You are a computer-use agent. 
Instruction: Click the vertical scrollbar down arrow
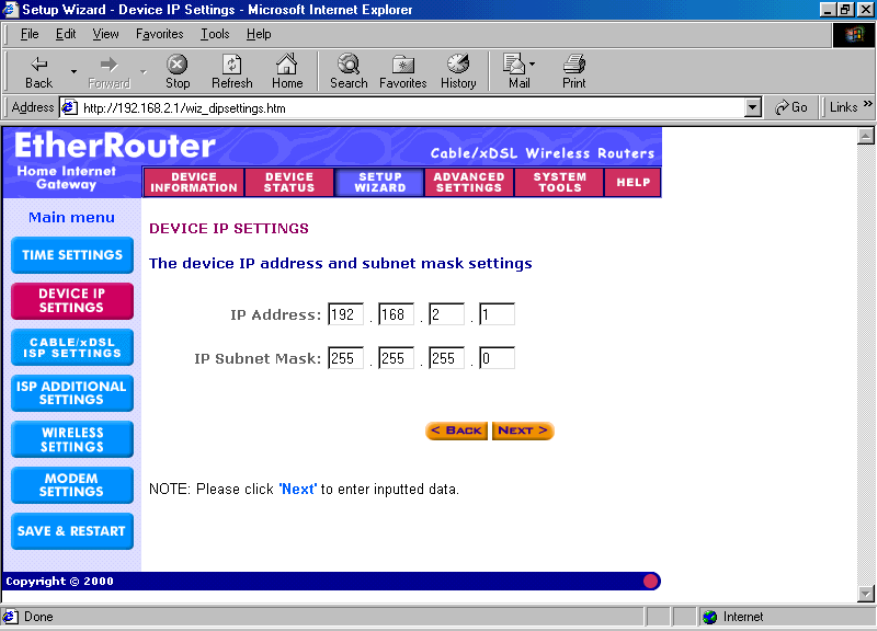[x=865, y=594]
